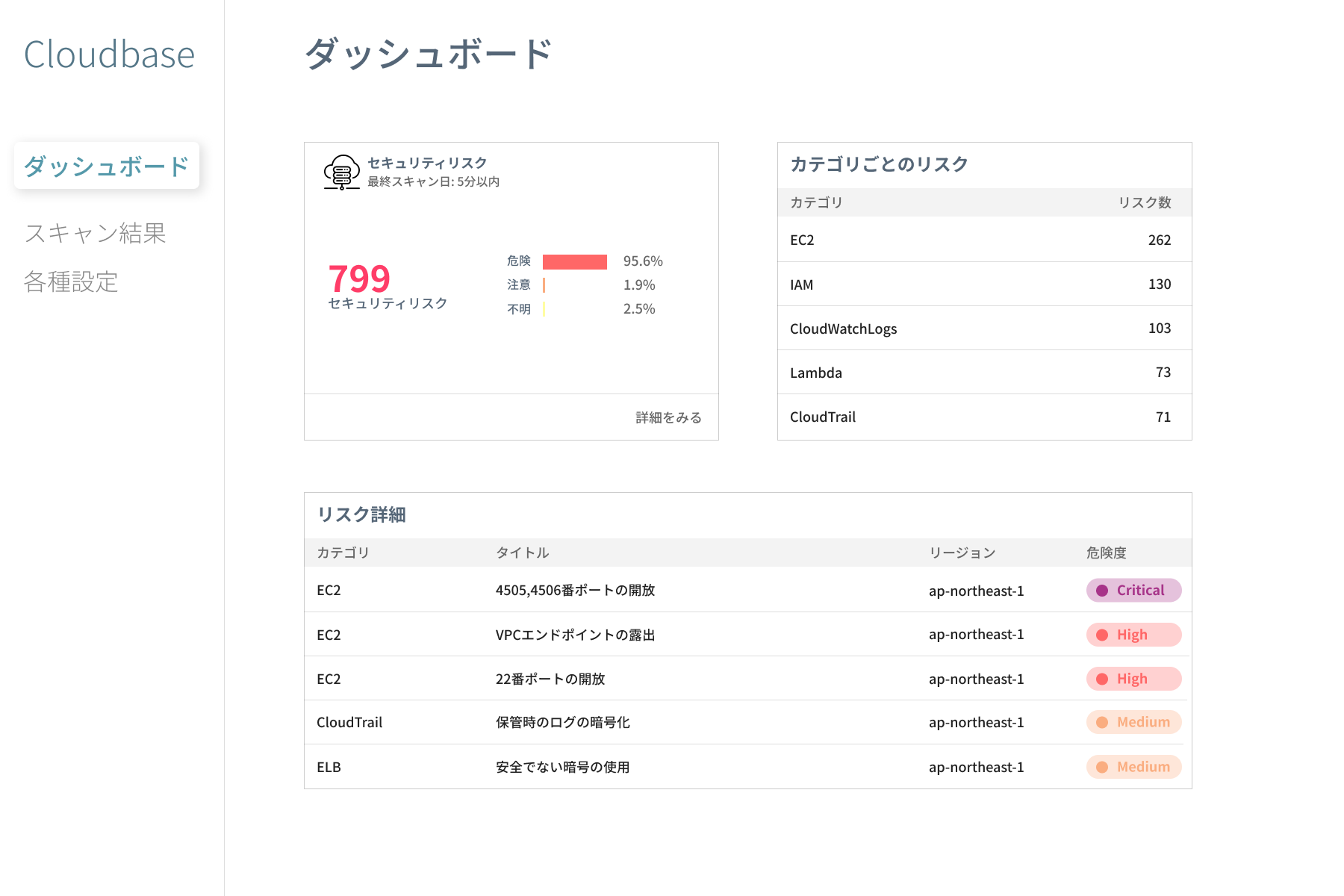Click the Medium badge on the CloudTrail row
This screenshot has width=1344, height=896.
pyautogui.click(x=1133, y=722)
